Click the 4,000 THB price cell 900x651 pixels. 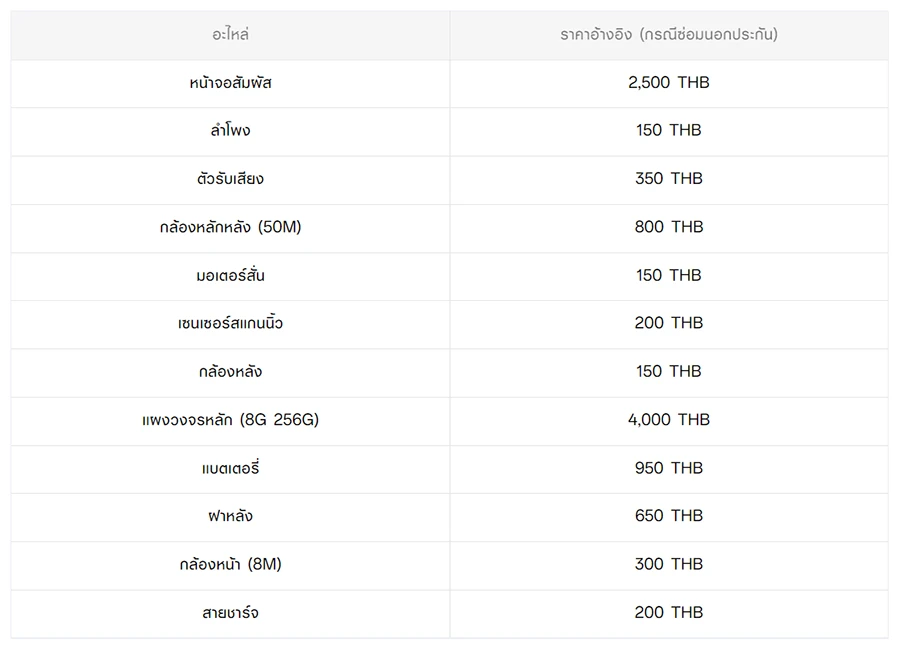tap(668, 420)
